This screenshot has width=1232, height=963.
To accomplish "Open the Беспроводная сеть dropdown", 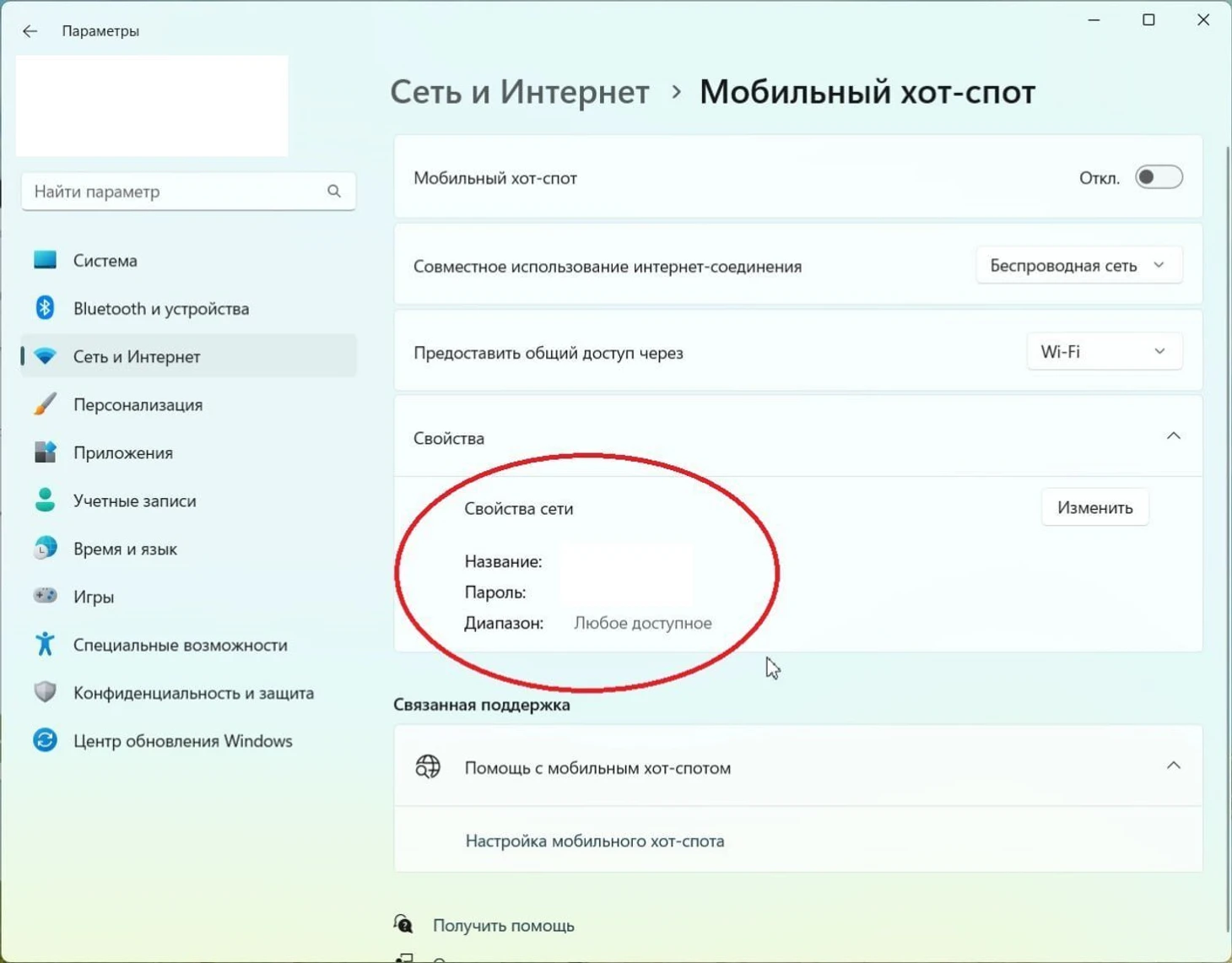I will (1078, 266).
